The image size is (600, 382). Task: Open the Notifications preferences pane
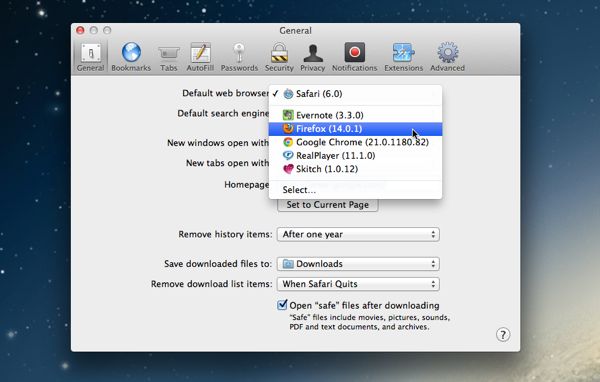pos(354,57)
